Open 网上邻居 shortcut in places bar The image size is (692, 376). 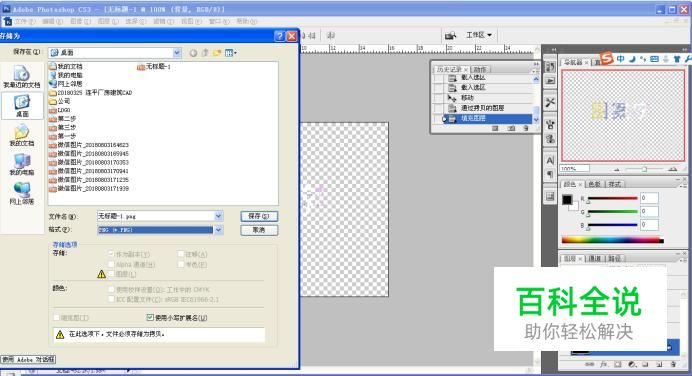pos(22,193)
